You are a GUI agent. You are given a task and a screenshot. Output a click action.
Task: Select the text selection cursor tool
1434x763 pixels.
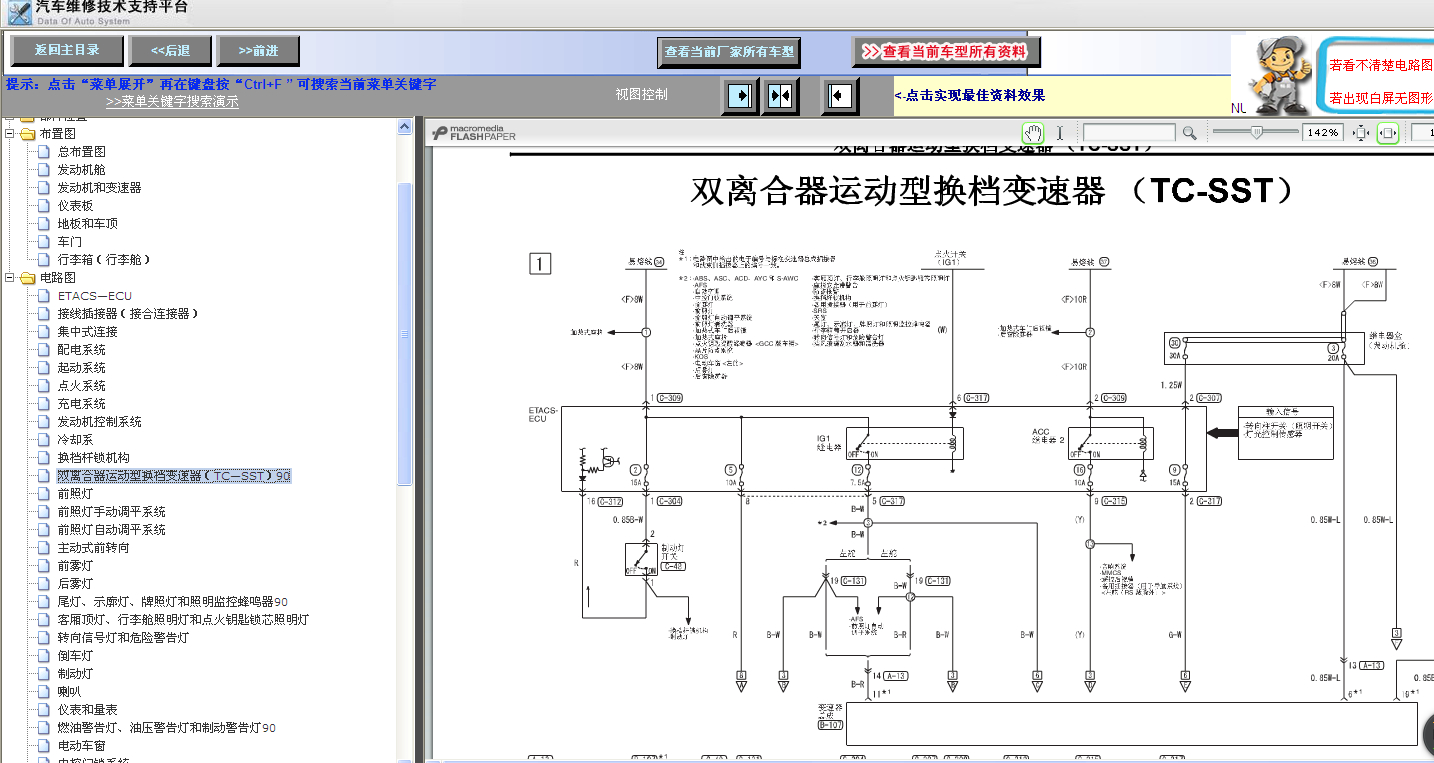(1060, 132)
